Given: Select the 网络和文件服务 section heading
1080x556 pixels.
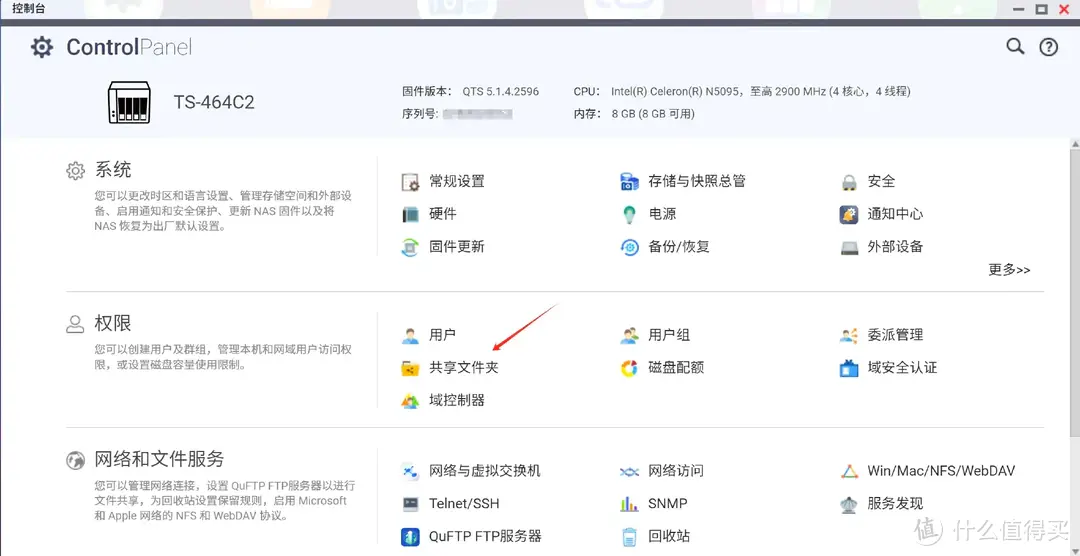Looking at the screenshot, I should click(159, 459).
